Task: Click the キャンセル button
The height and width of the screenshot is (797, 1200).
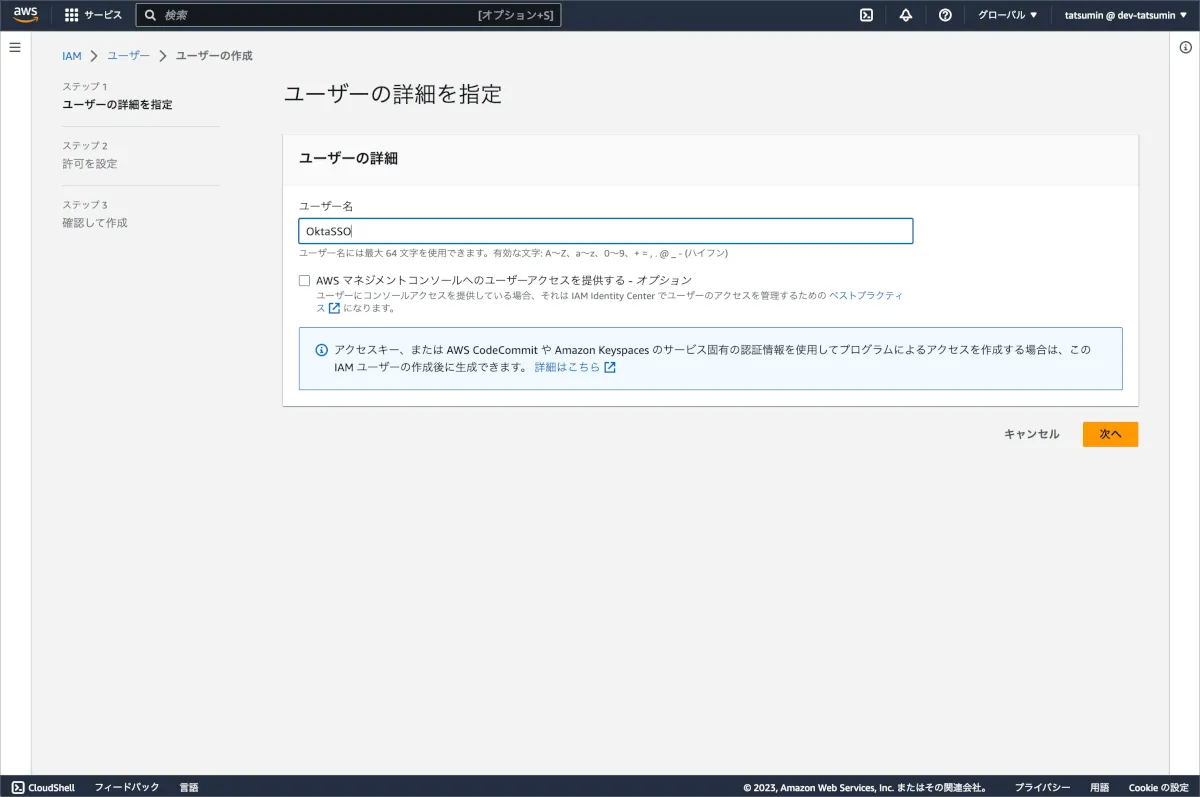Action: (1031, 434)
